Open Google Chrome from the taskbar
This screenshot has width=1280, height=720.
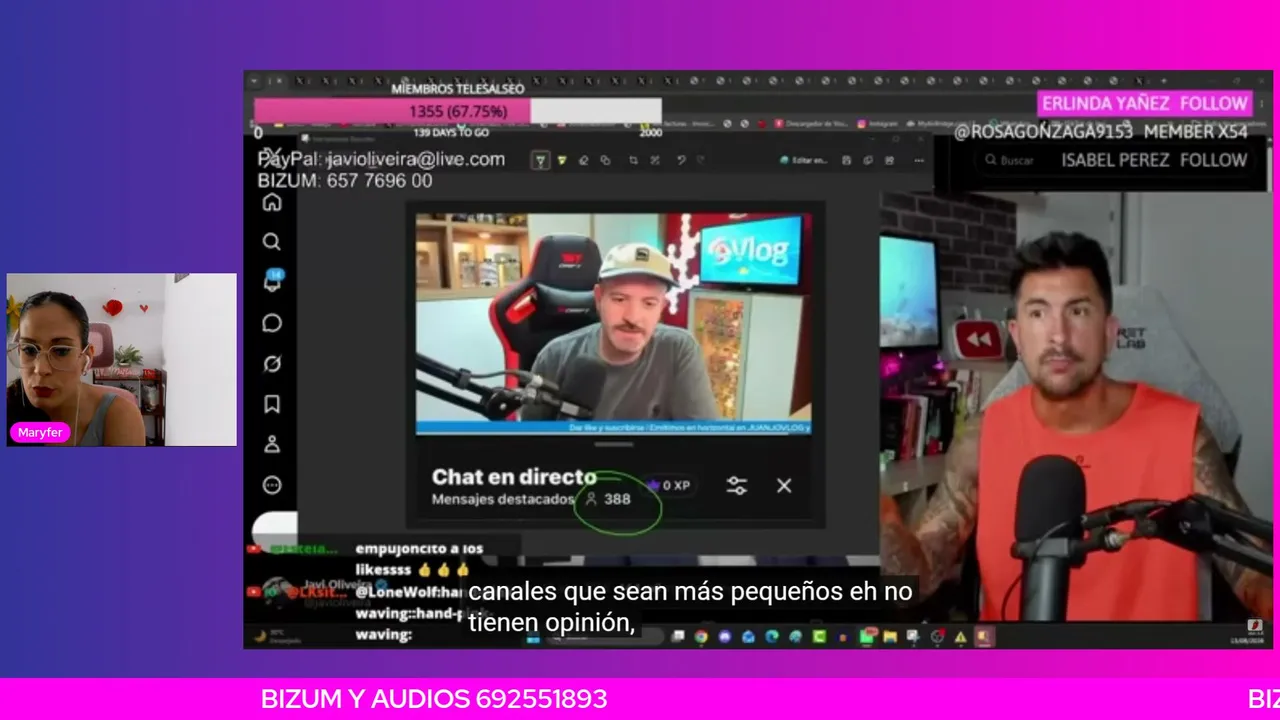[x=701, y=636]
